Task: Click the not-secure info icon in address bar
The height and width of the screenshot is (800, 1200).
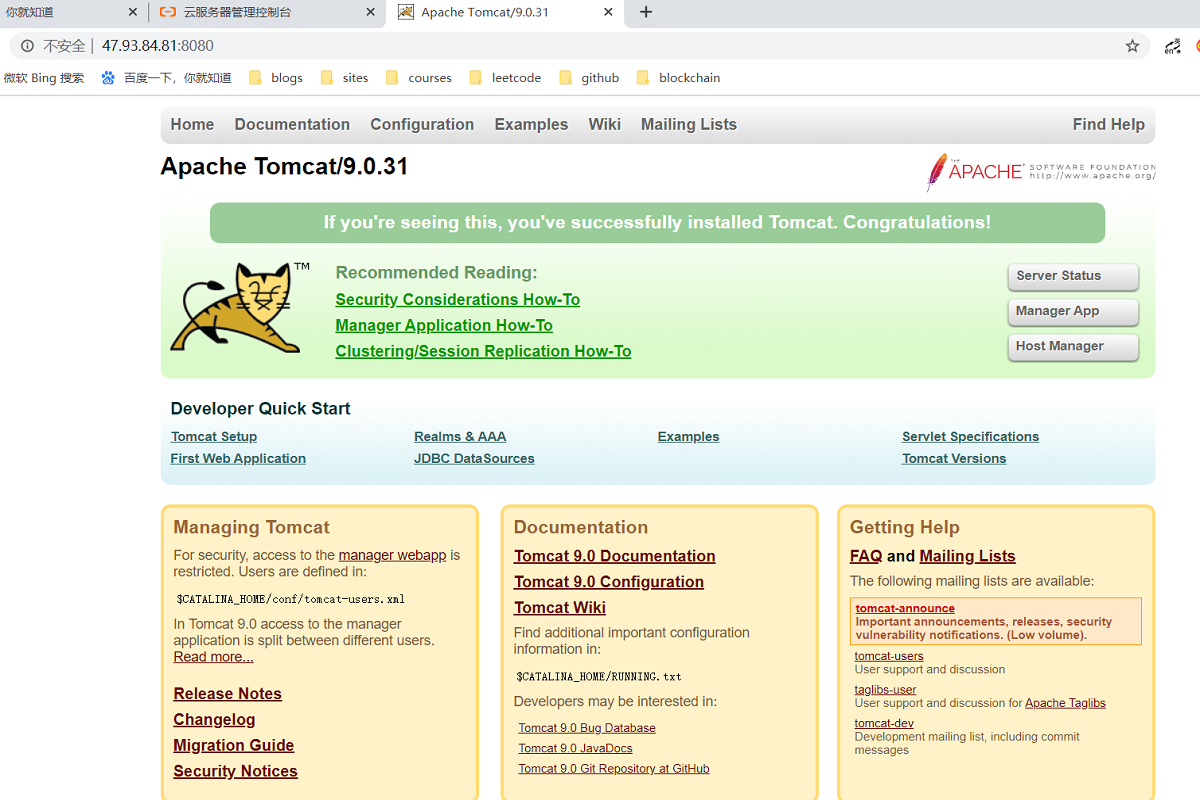Action: tap(27, 46)
